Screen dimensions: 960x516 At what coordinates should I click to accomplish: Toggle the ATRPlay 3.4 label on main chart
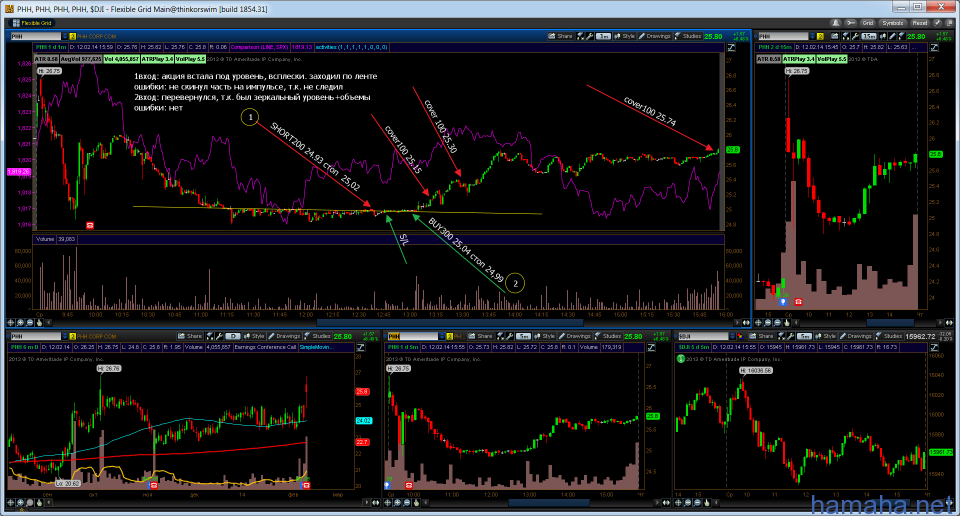157,59
